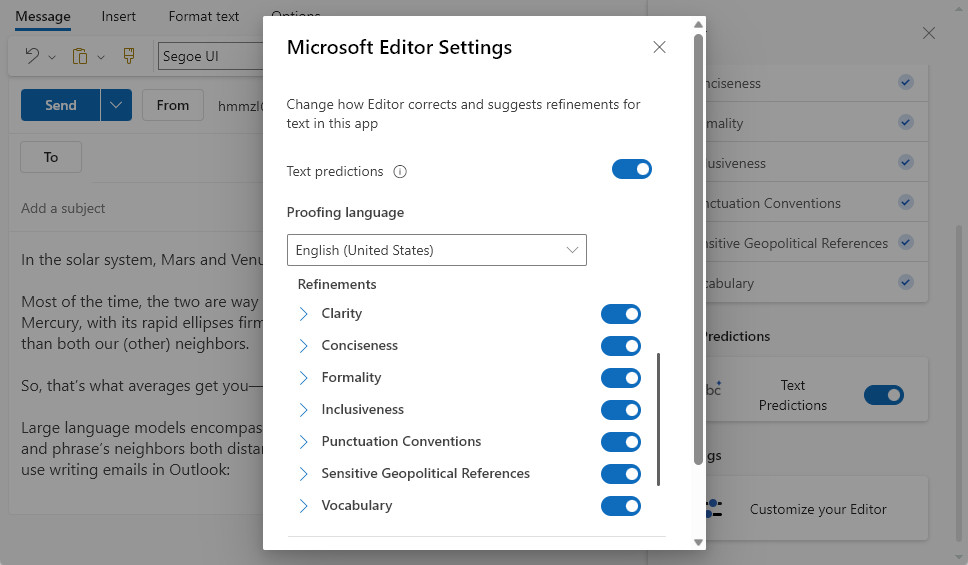968x565 pixels.
Task: Open the Proofing language dropdown
Action: click(x=436, y=250)
